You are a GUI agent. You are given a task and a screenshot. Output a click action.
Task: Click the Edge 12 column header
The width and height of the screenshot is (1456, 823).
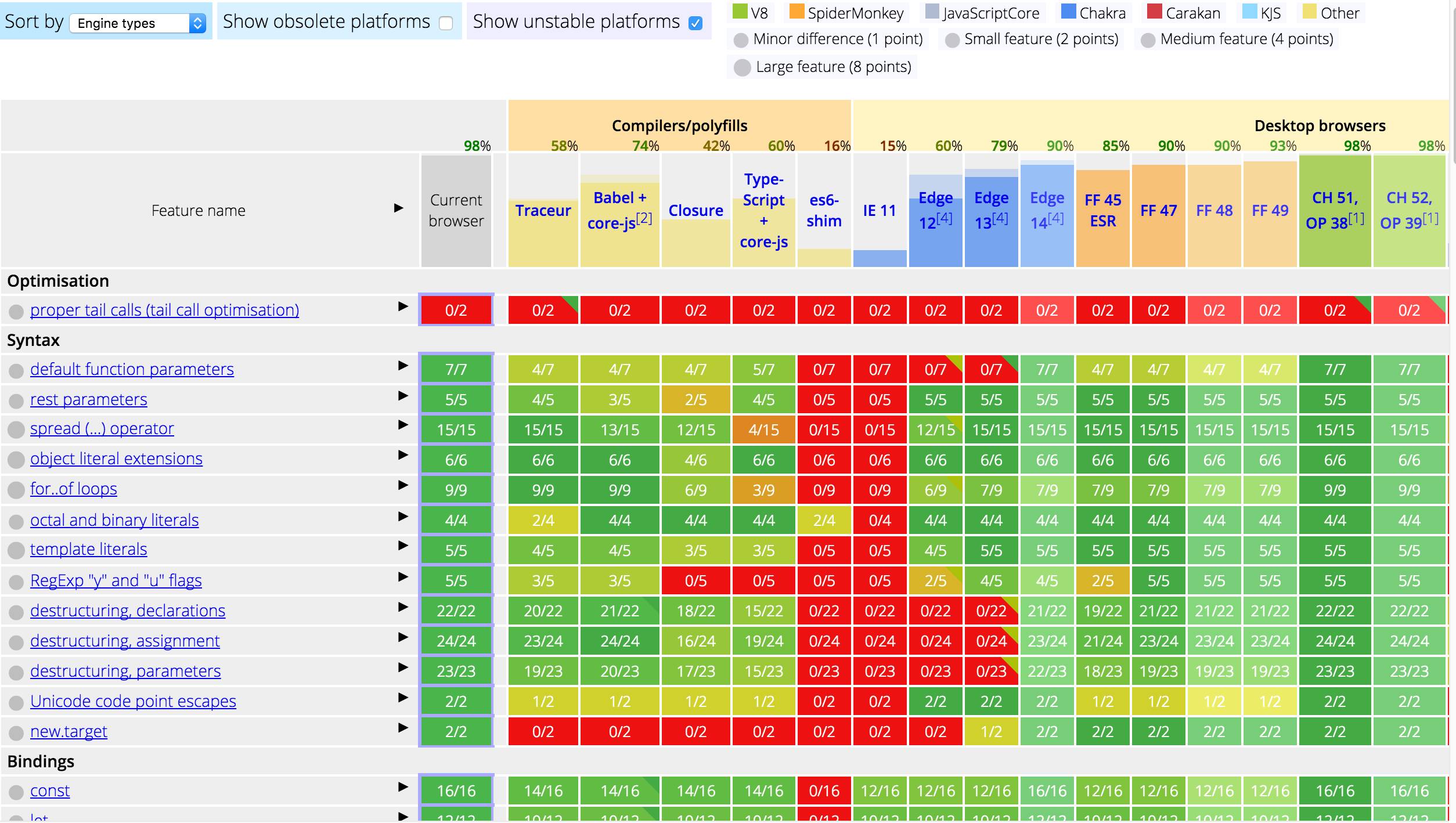tap(935, 210)
